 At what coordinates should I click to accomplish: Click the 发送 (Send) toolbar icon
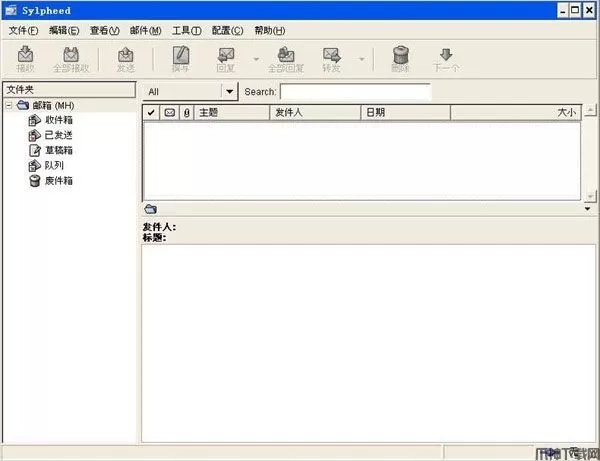pos(126,59)
